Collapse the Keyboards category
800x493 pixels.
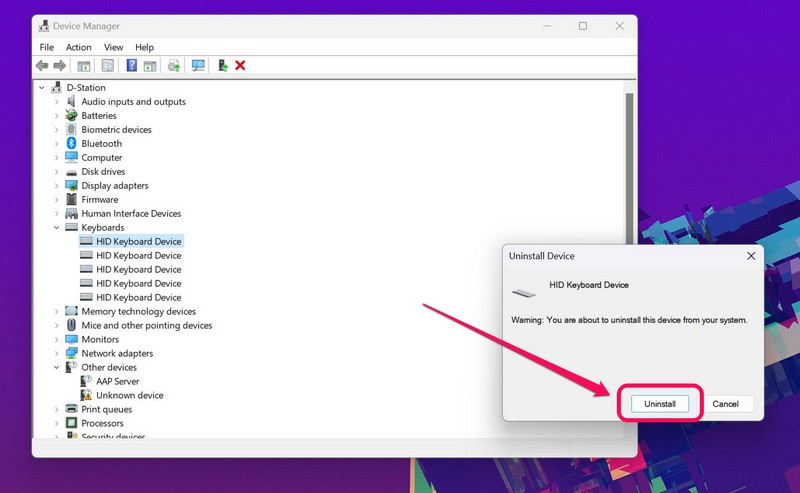[56, 228]
